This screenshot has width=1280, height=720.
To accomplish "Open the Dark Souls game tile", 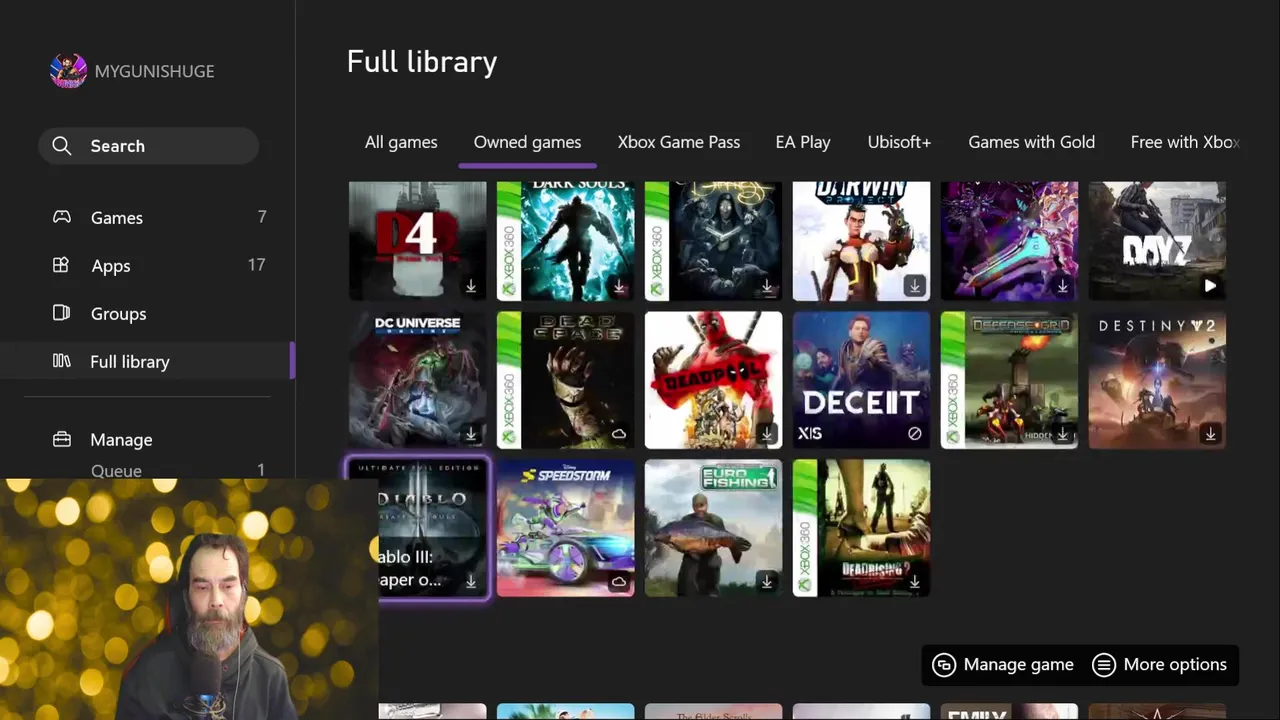I will (x=565, y=241).
